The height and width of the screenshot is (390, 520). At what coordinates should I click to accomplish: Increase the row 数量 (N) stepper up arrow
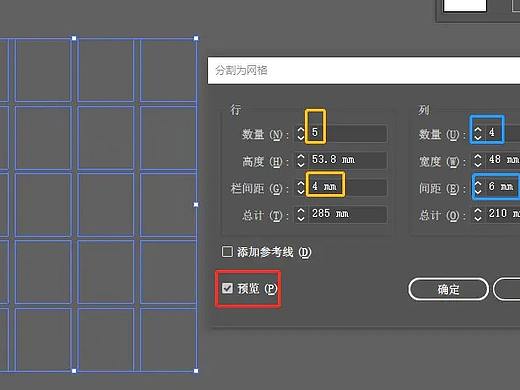pos(301,129)
